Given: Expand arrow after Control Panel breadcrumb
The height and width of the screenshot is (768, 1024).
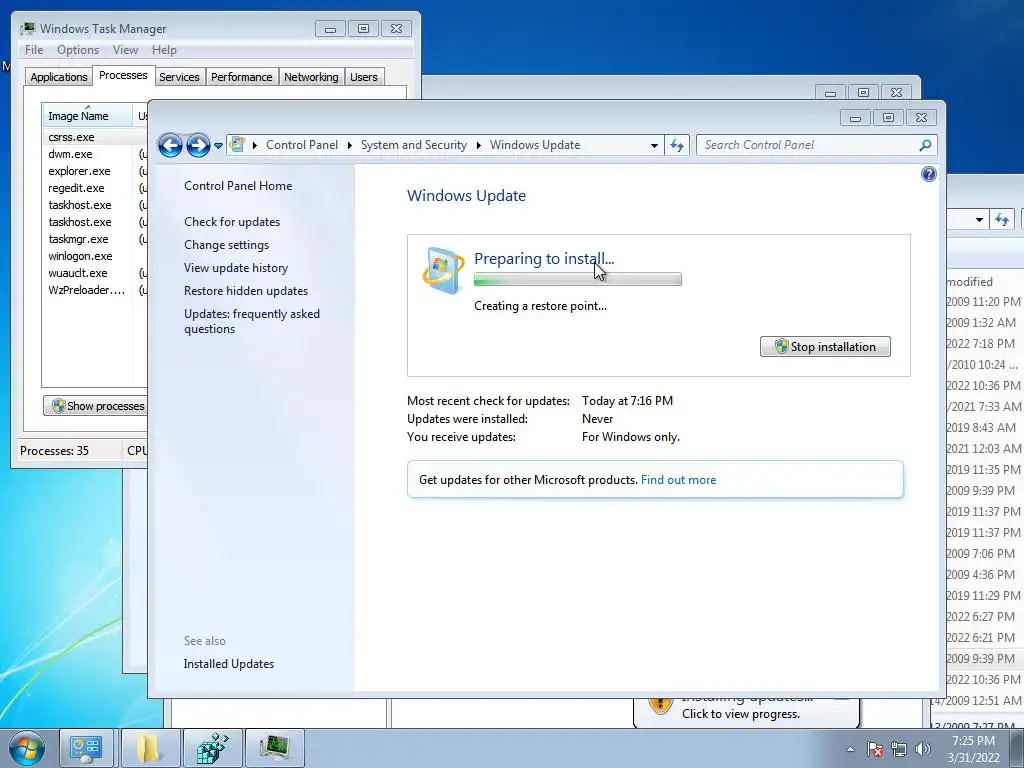Looking at the screenshot, I should click(349, 145).
